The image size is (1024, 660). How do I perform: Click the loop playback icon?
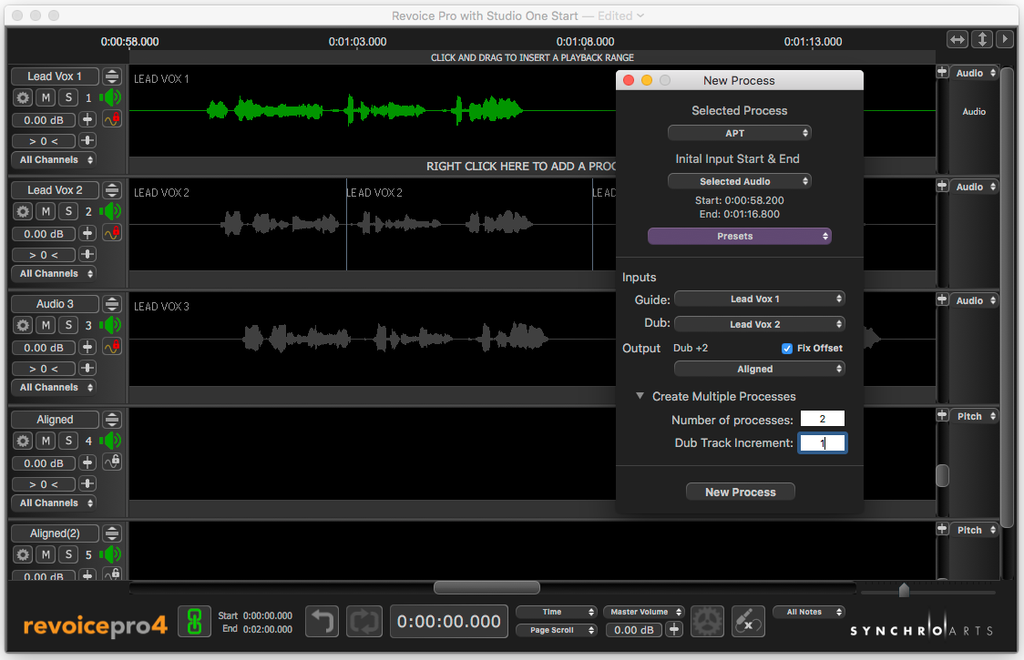tap(364, 621)
